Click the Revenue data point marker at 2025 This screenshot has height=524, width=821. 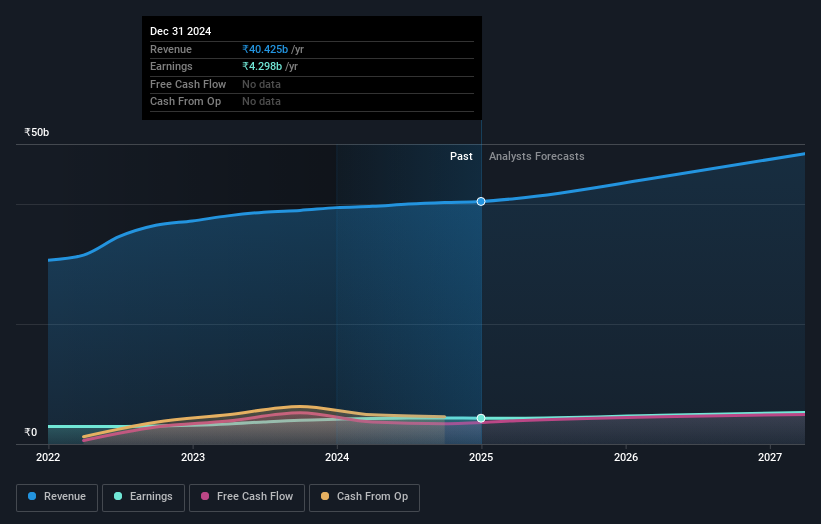coord(481,202)
